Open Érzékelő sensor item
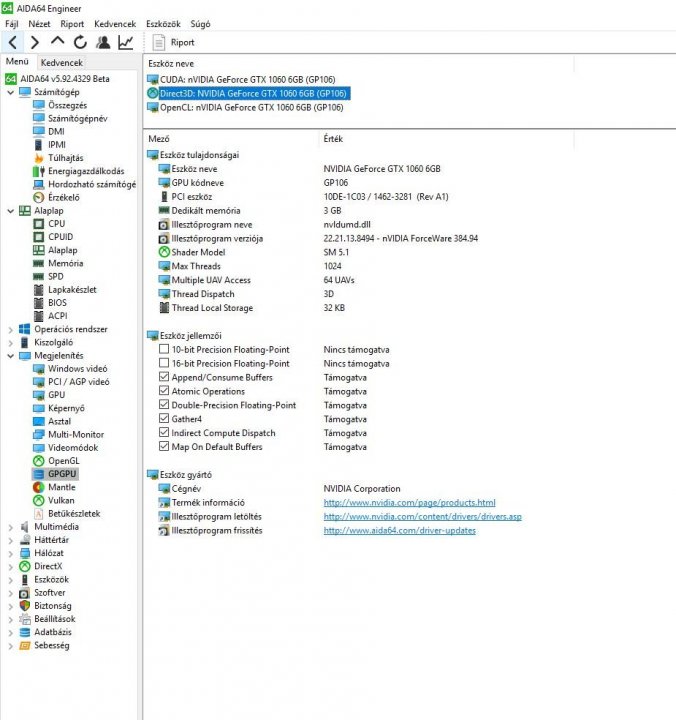The image size is (676, 720). point(64,197)
